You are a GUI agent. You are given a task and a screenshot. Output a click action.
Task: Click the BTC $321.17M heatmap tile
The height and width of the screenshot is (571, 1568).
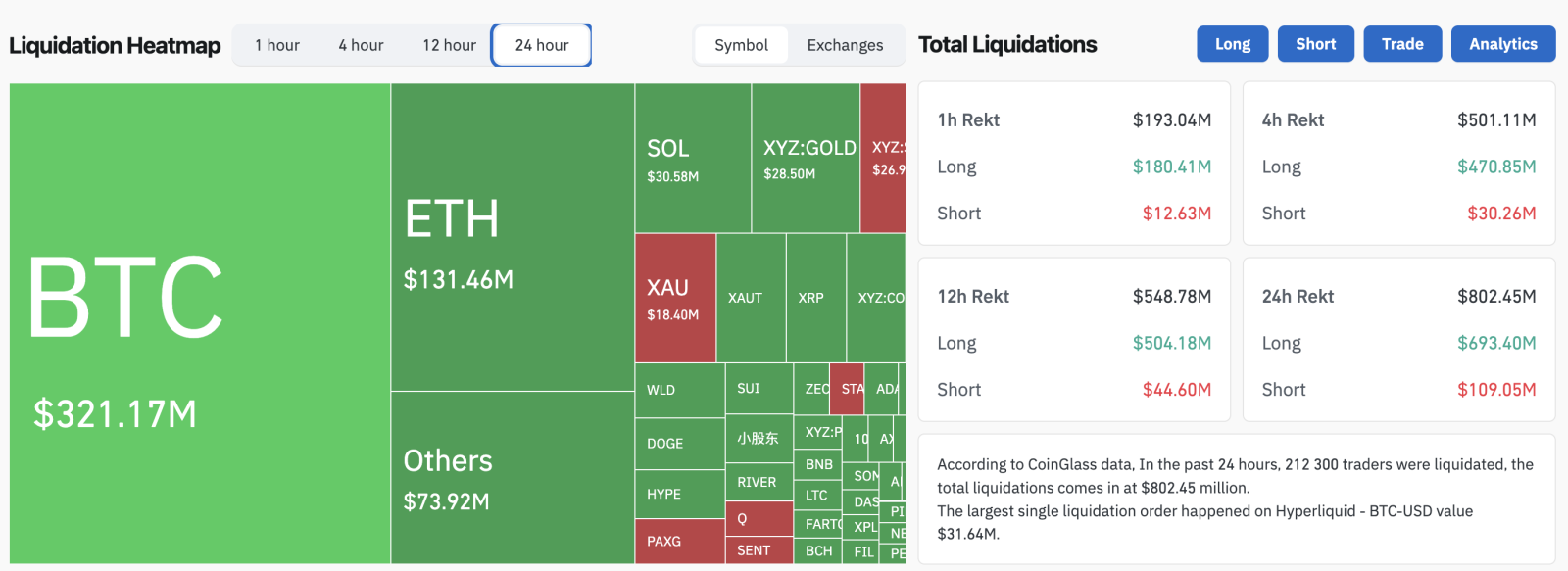pos(200,323)
